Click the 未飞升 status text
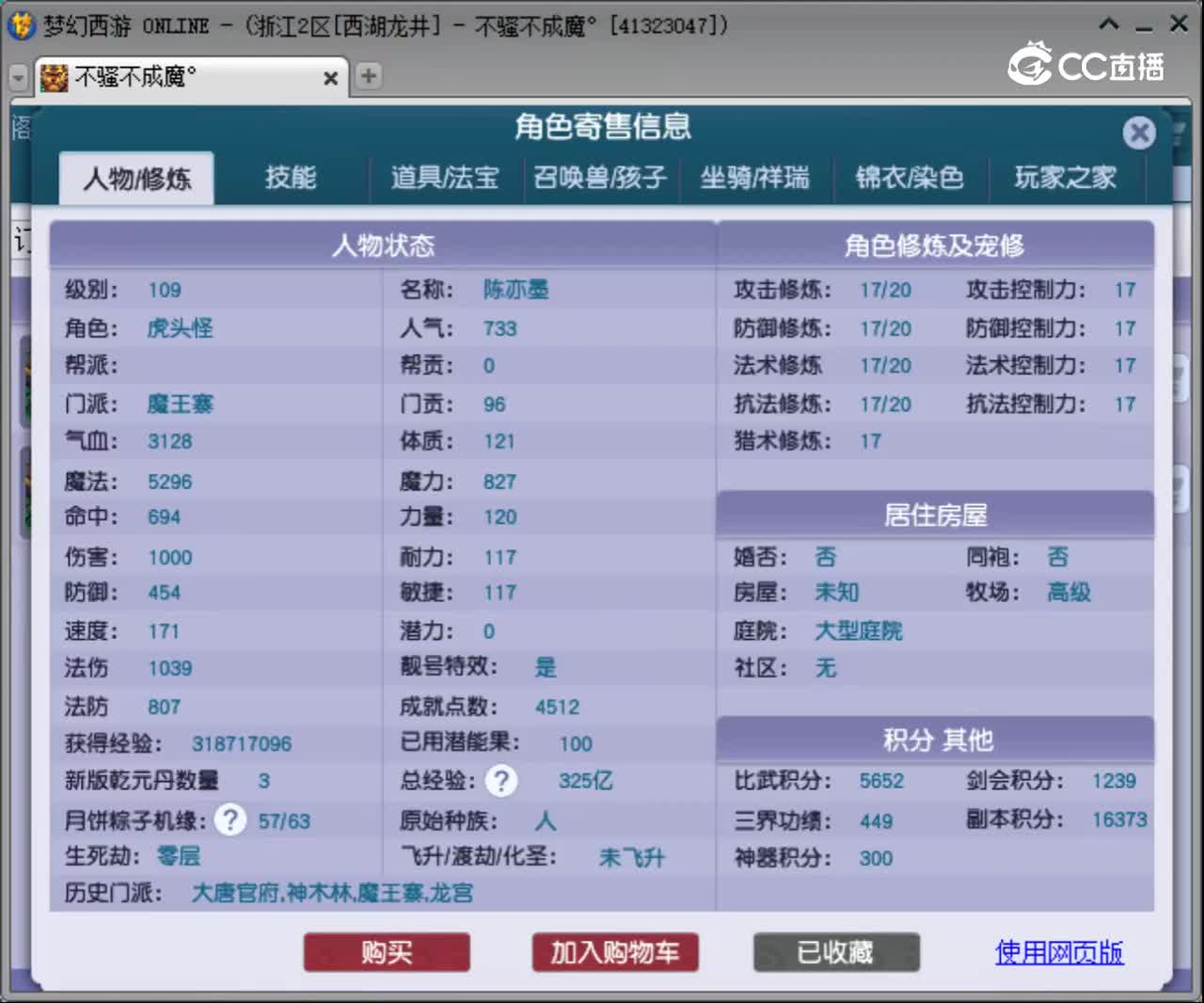 [x=632, y=857]
